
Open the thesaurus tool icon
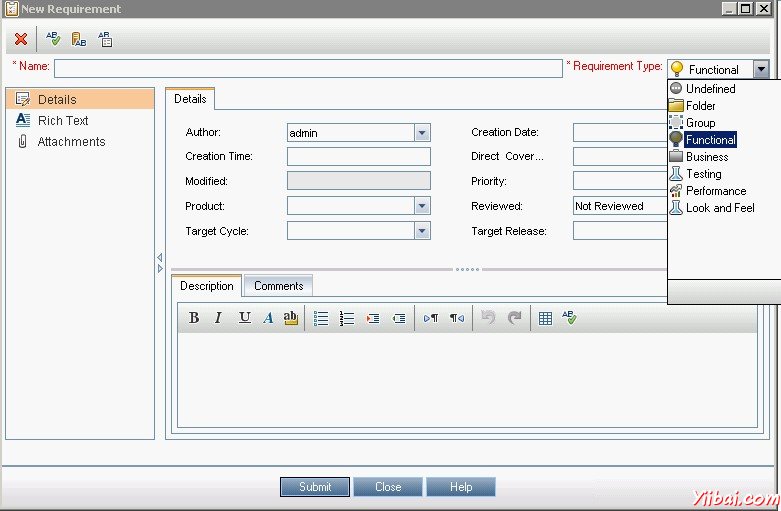coord(79,39)
